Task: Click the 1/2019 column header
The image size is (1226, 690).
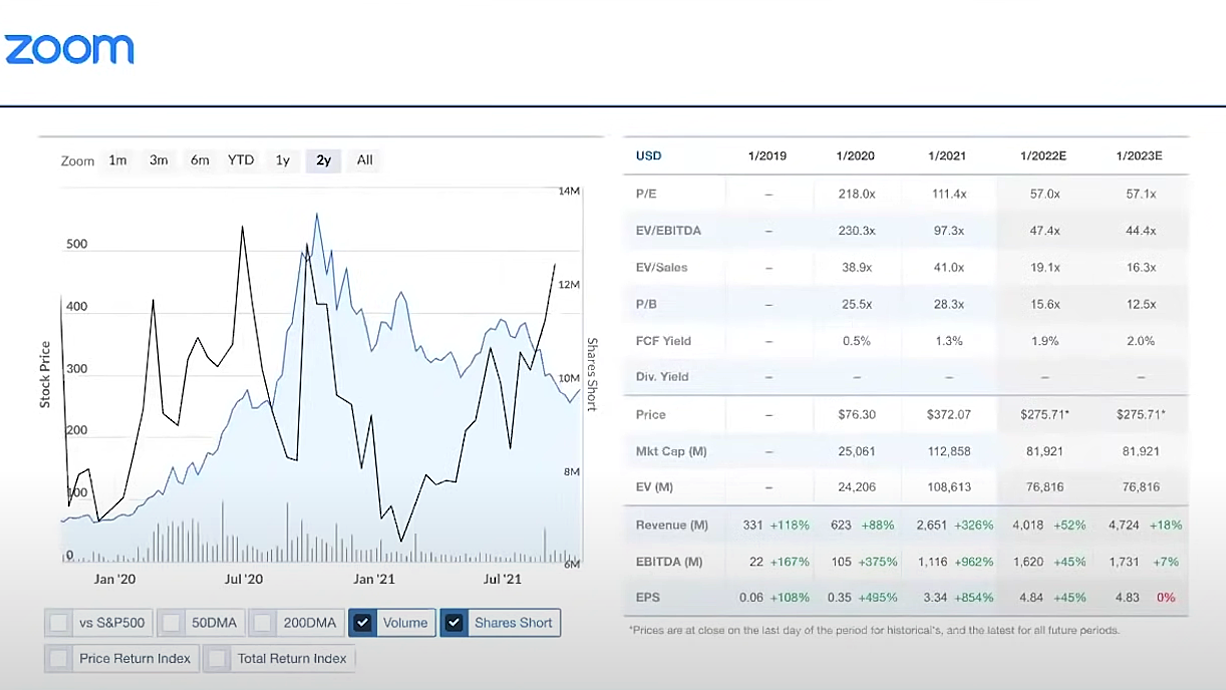Action: click(x=767, y=156)
